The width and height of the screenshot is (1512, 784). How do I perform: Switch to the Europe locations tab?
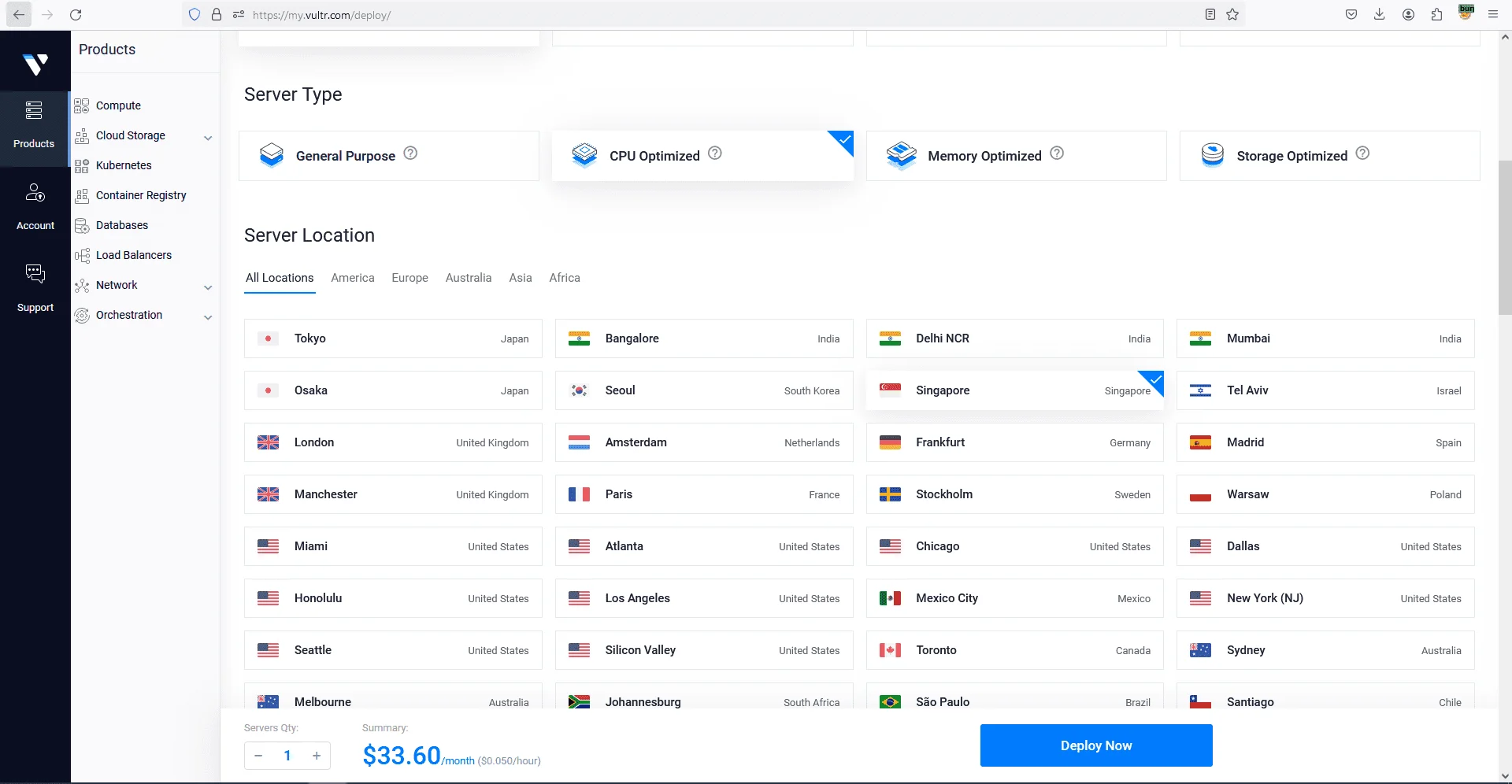(410, 278)
